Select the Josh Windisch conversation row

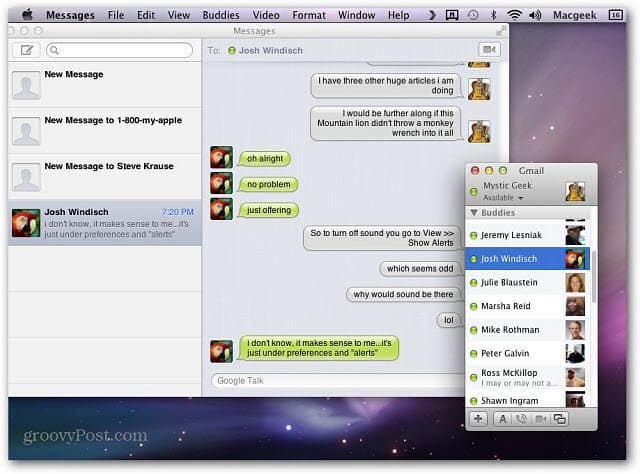[x=104, y=223]
